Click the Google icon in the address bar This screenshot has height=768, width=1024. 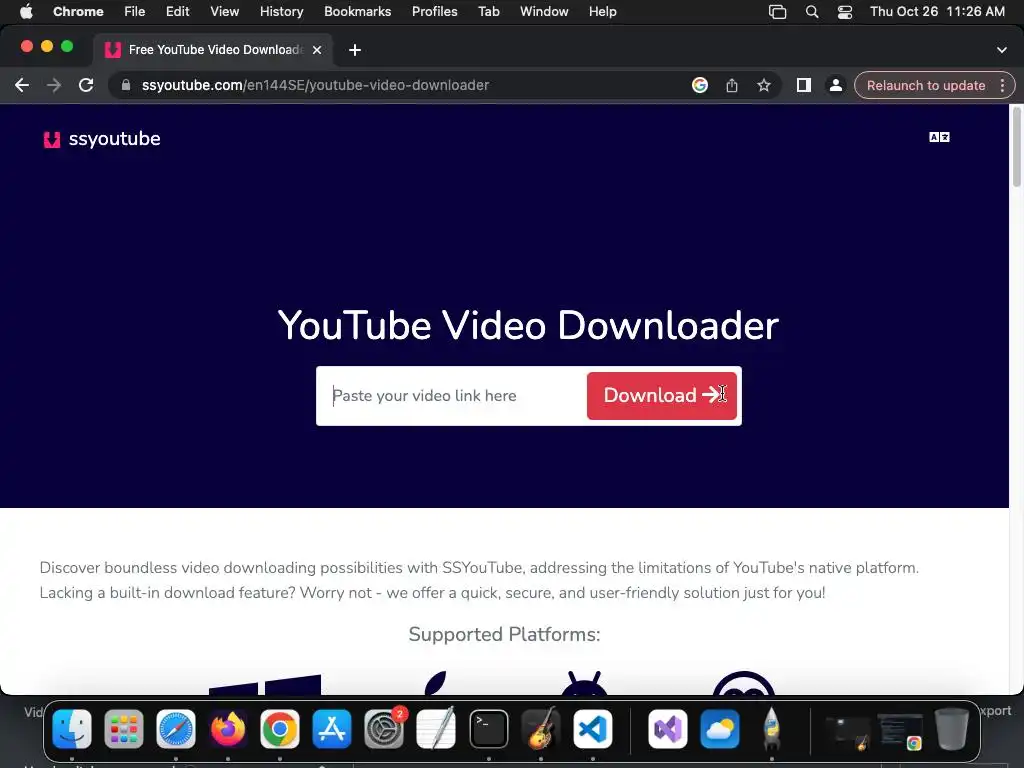click(699, 86)
